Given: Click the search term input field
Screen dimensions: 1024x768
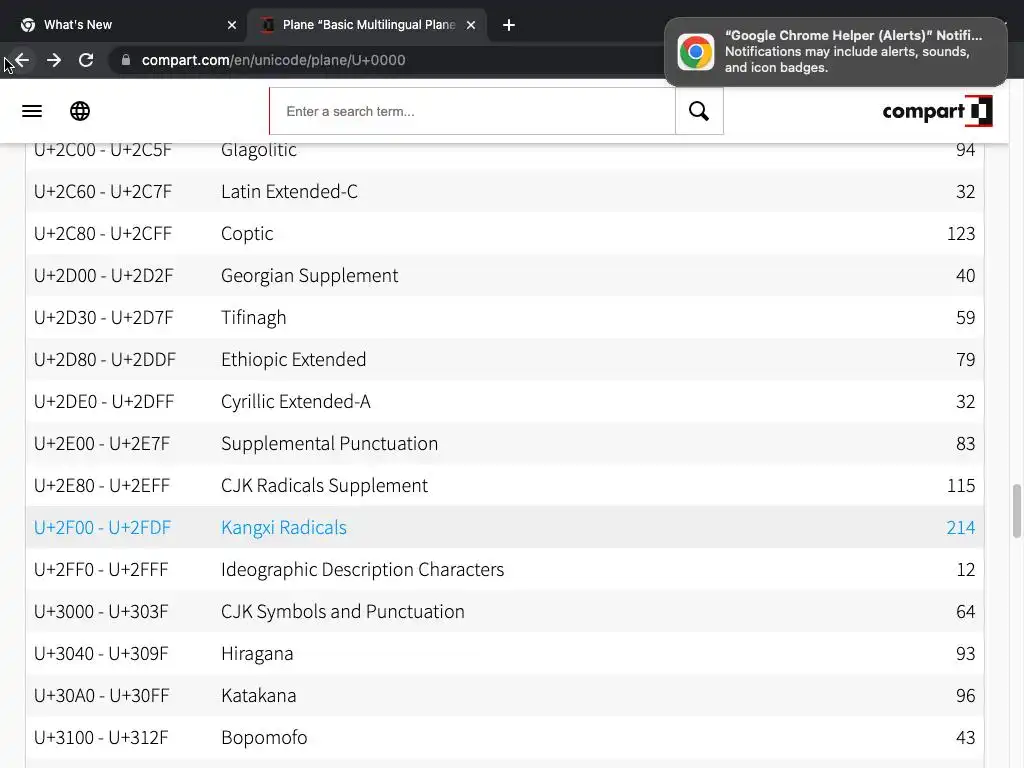Looking at the screenshot, I should pos(472,111).
